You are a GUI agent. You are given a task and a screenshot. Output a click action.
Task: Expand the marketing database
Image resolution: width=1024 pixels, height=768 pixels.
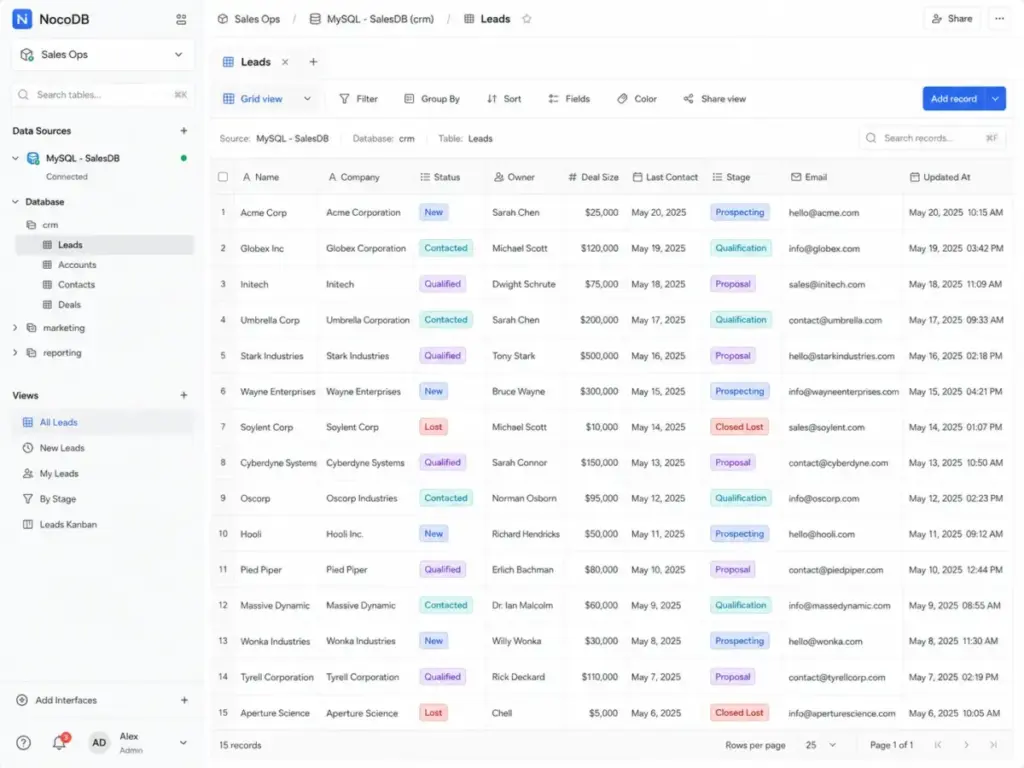coord(15,328)
